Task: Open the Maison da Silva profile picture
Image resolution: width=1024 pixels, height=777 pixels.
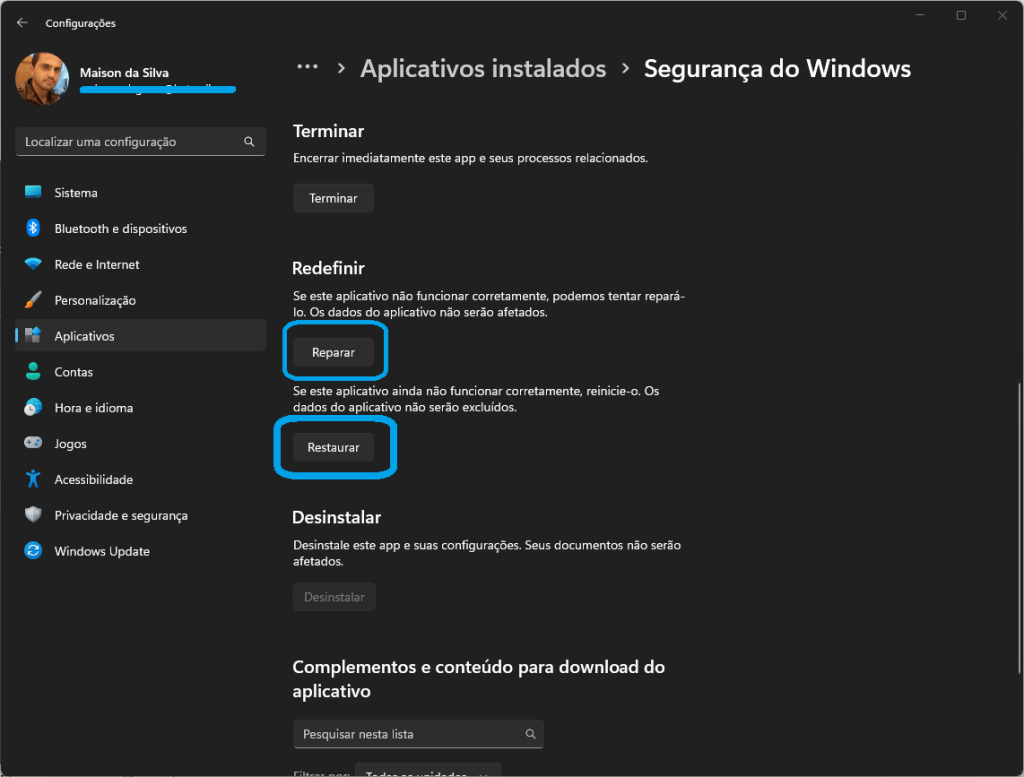Action: (x=42, y=79)
